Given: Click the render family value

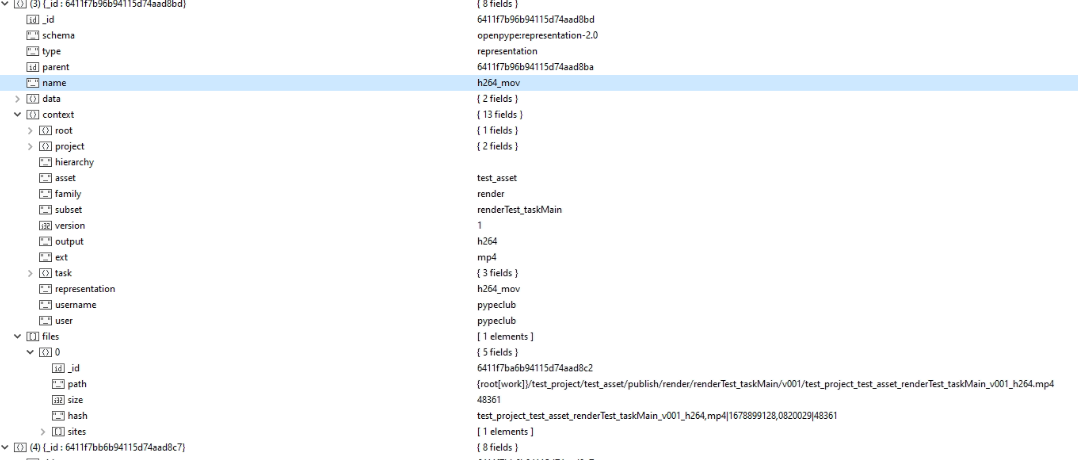Looking at the screenshot, I should pos(490,193).
